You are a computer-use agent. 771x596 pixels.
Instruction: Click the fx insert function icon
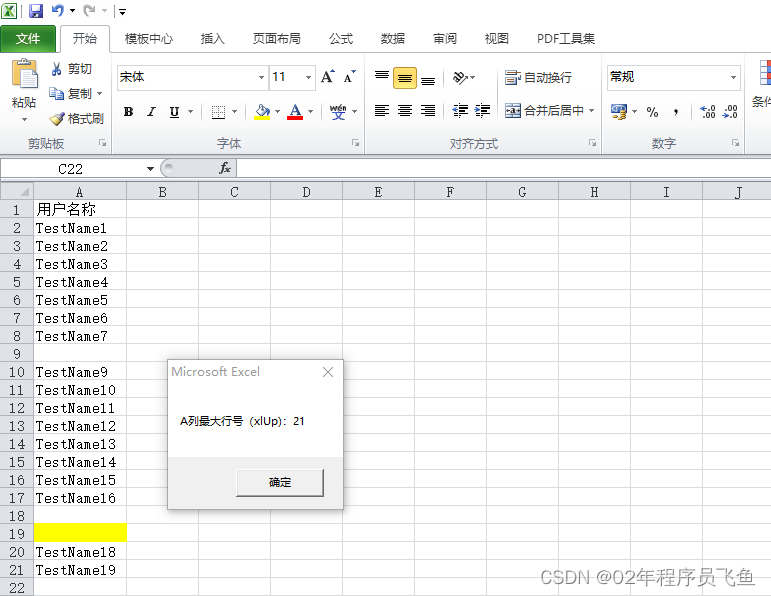tap(225, 169)
